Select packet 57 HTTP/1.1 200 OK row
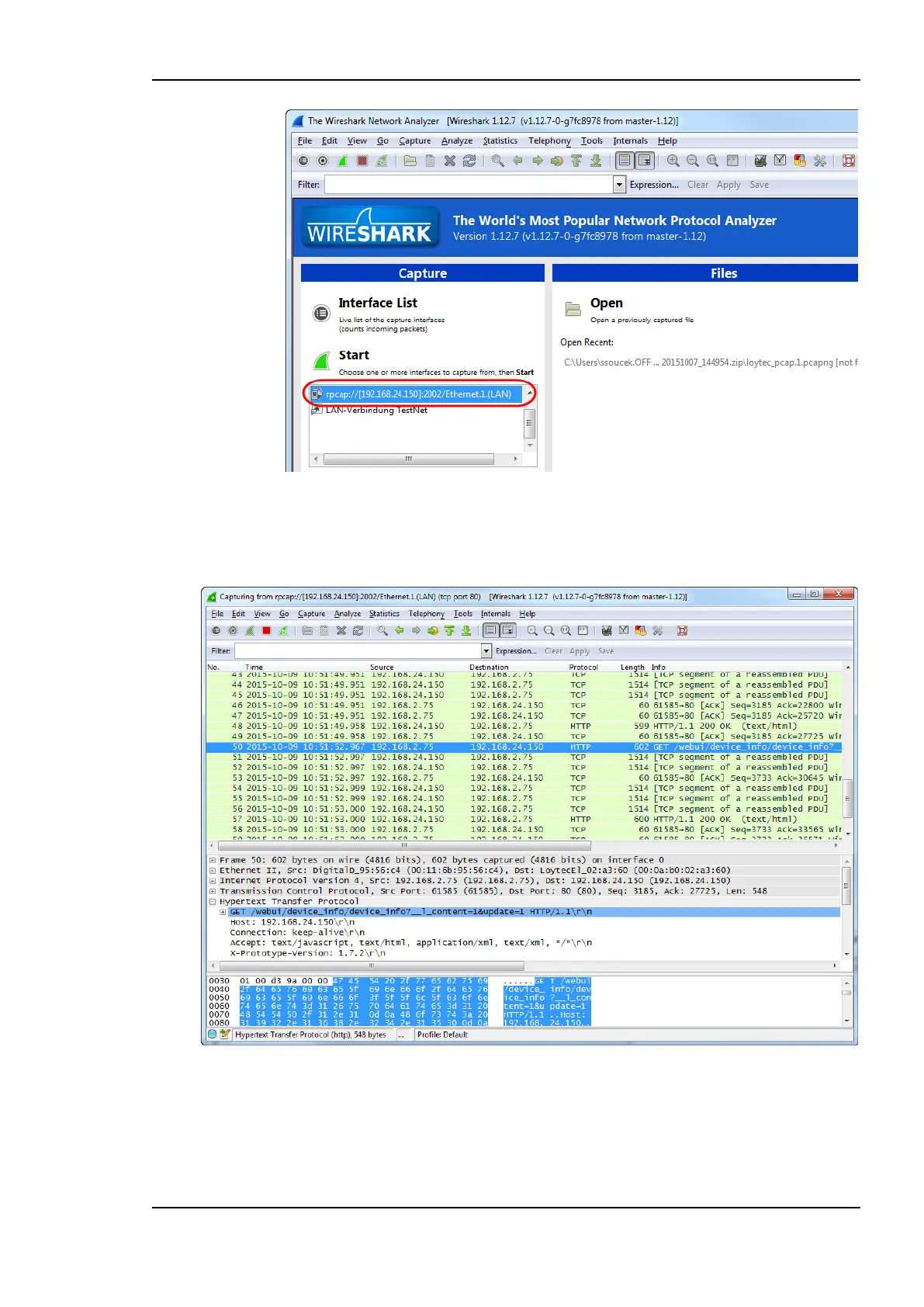This screenshot has height=1307, width=924. click(x=524, y=819)
